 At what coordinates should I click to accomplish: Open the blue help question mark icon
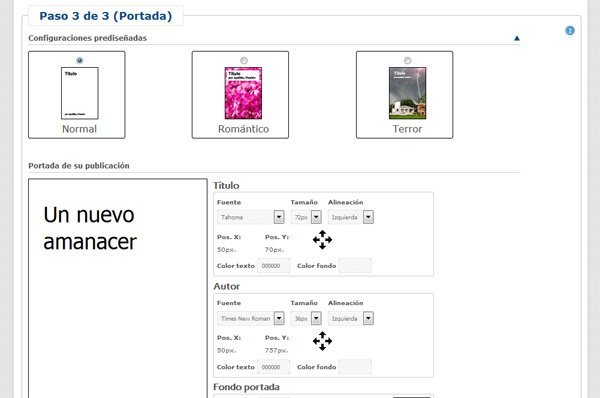[569, 31]
